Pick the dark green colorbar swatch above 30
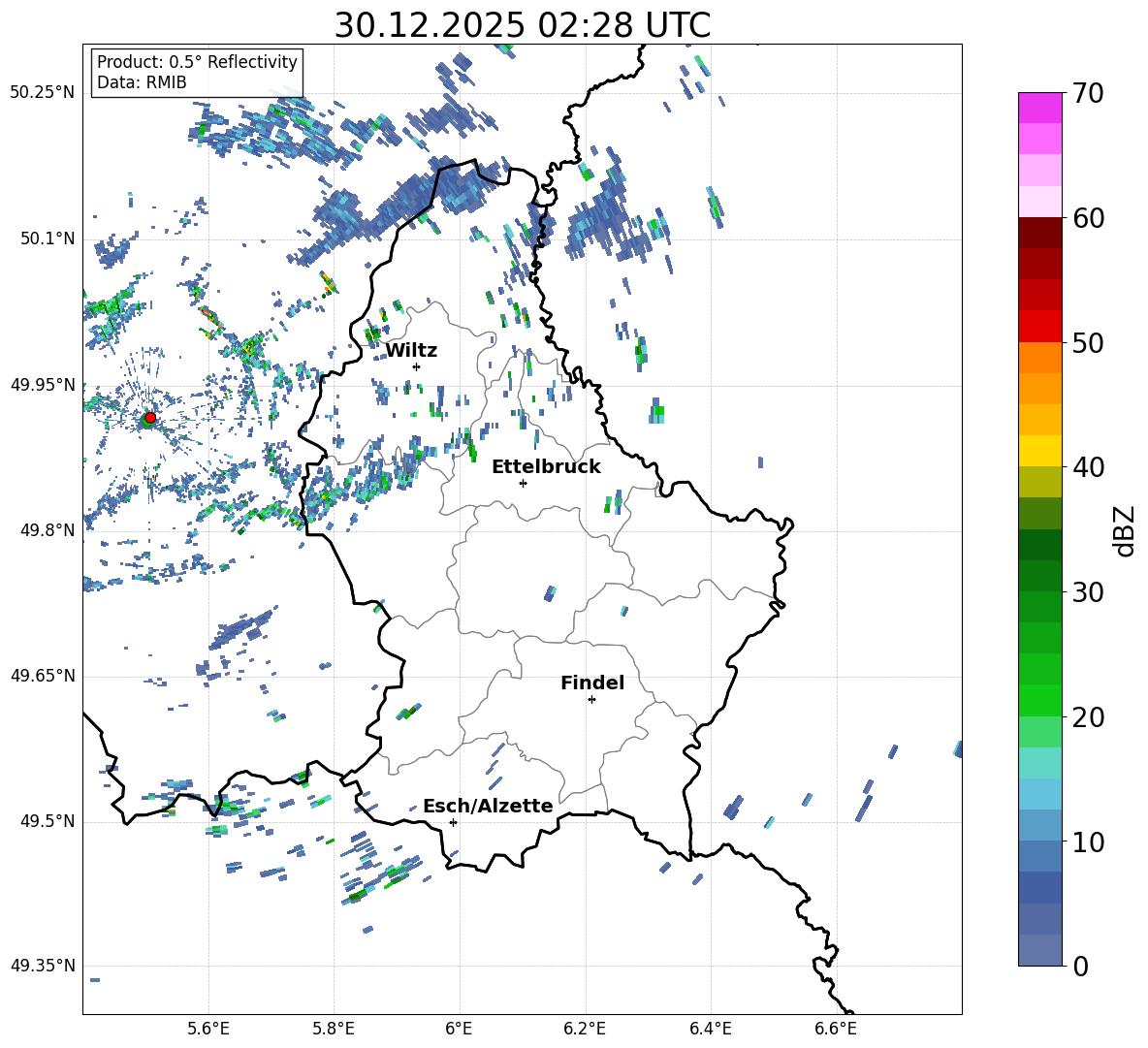This screenshot has height=1048, width=1148. (1039, 545)
